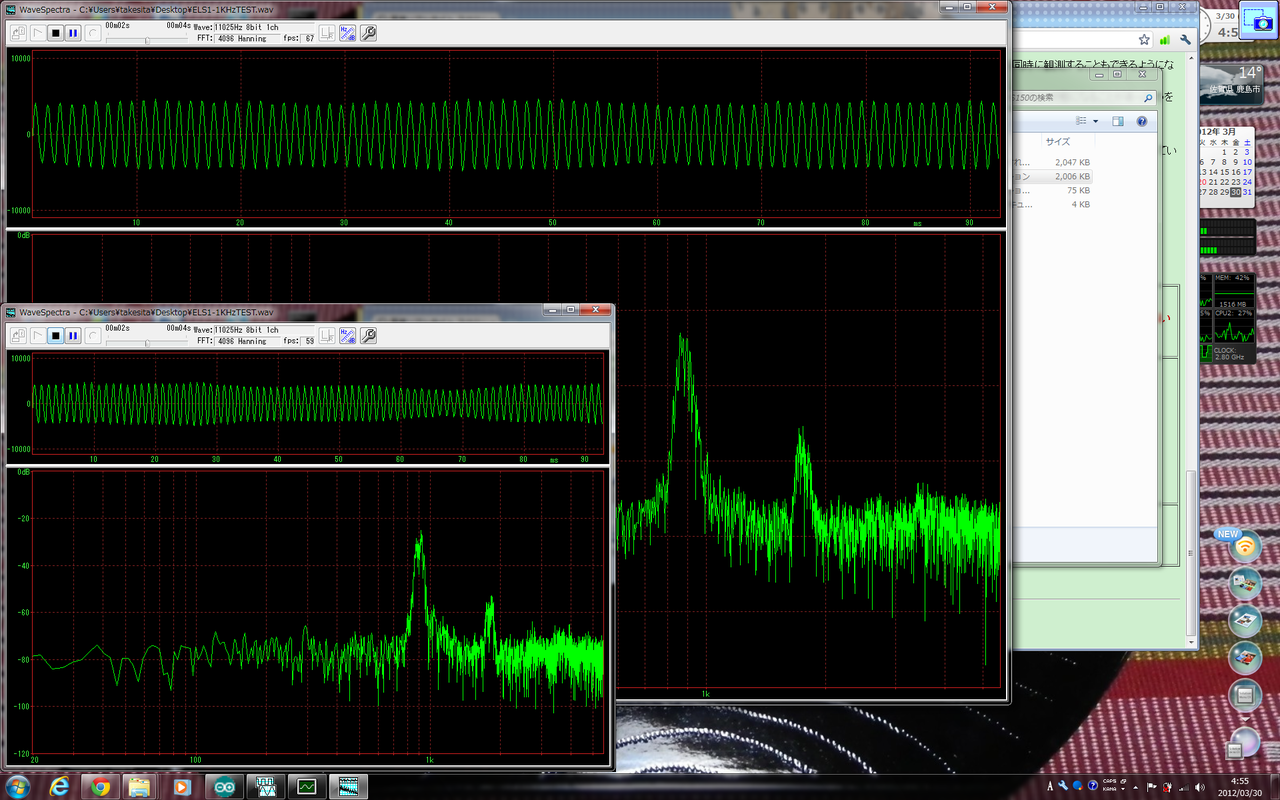Image resolution: width=1280 pixels, height=800 pixels.
Task: Pause playback in the smaller WaveSpectra window
Action: 73,336
